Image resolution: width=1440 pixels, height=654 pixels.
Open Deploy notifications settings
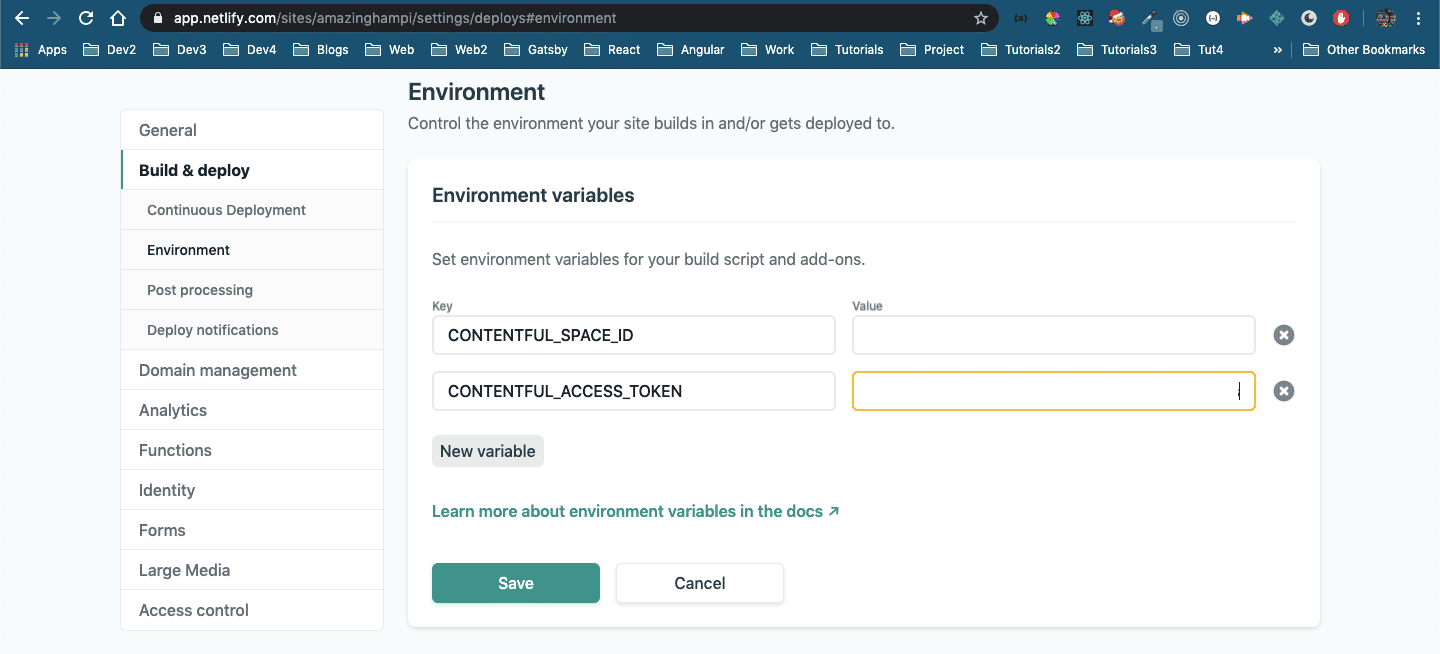tap(252, 330)
